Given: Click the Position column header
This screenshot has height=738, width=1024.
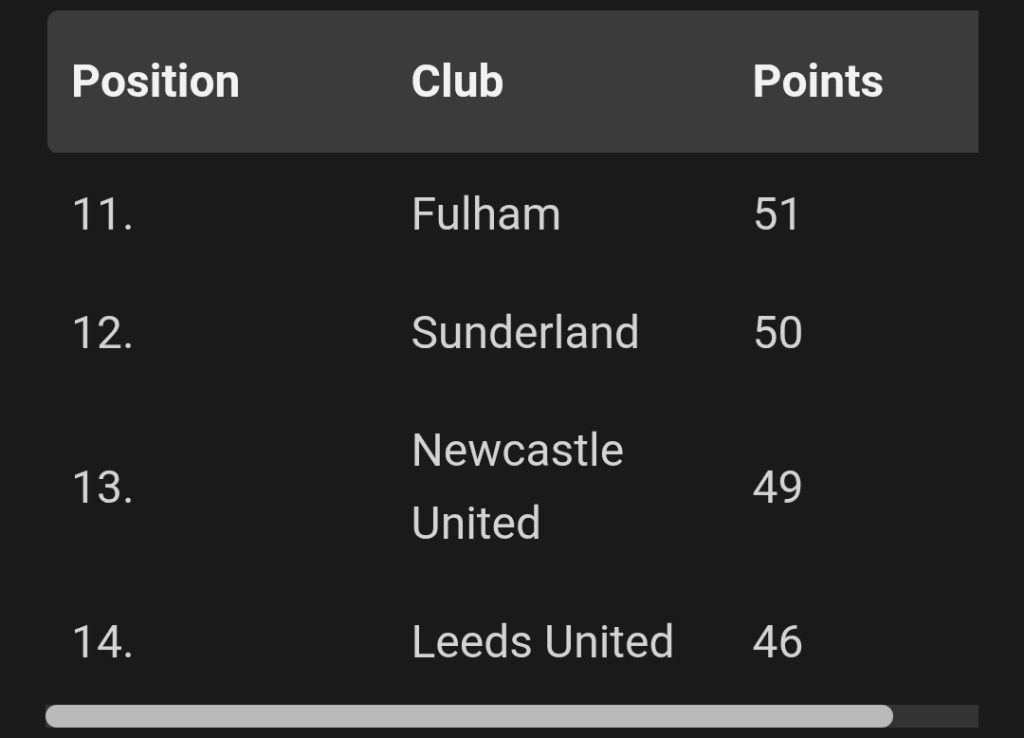Looking at the screenshot, I should [x=155, y=82].
